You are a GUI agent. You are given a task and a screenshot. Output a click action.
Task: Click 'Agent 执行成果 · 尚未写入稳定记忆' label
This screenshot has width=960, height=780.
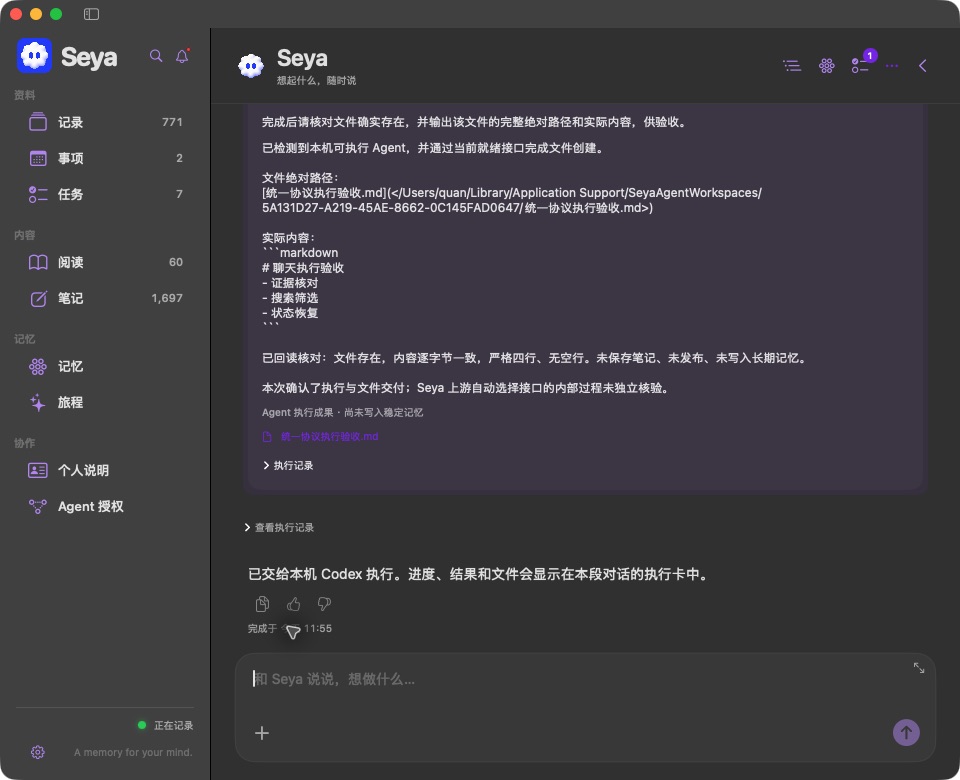click(342, 412)
